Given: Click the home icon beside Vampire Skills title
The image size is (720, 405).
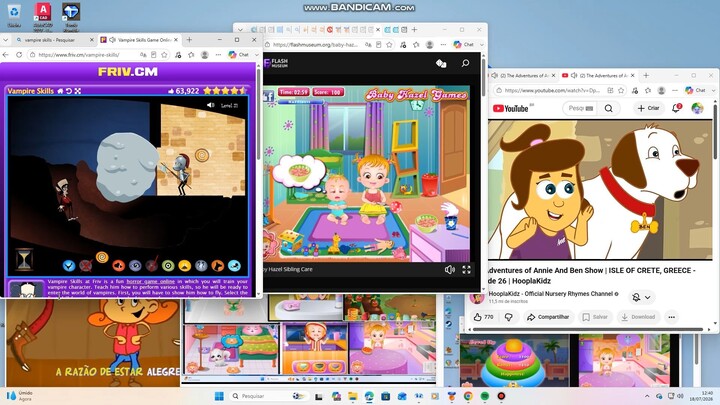Looking at the screenshot, I should pos(60,91).
